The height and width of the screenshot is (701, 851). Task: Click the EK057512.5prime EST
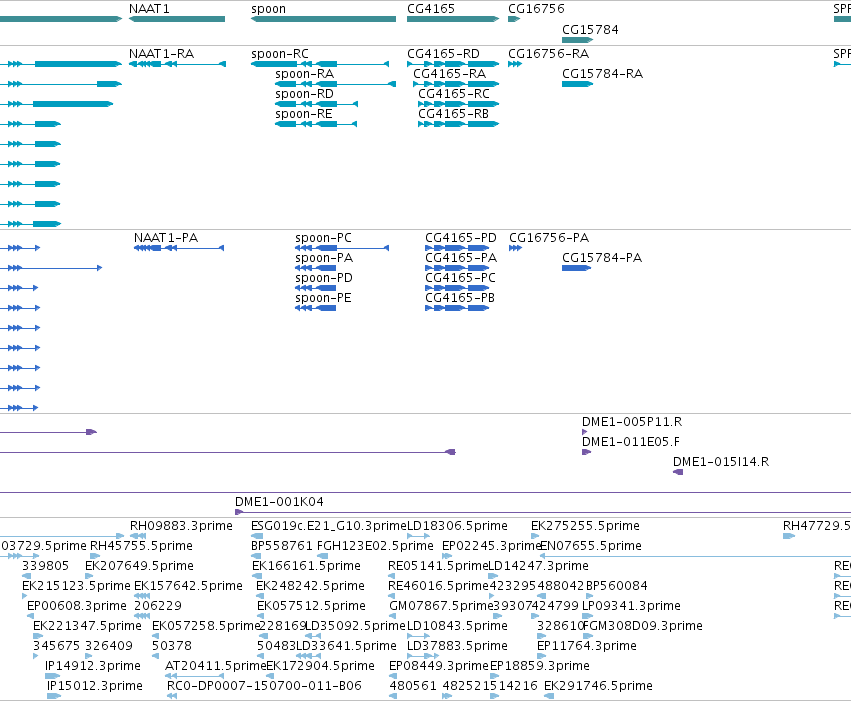coord(261,616)
